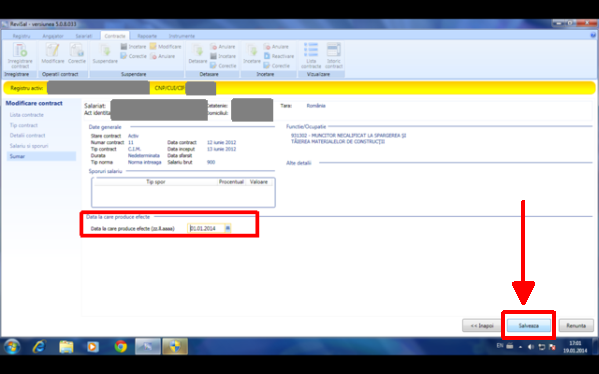
Task: Open the Instrumente ribbon tab
Action: (x=182, y=36)
